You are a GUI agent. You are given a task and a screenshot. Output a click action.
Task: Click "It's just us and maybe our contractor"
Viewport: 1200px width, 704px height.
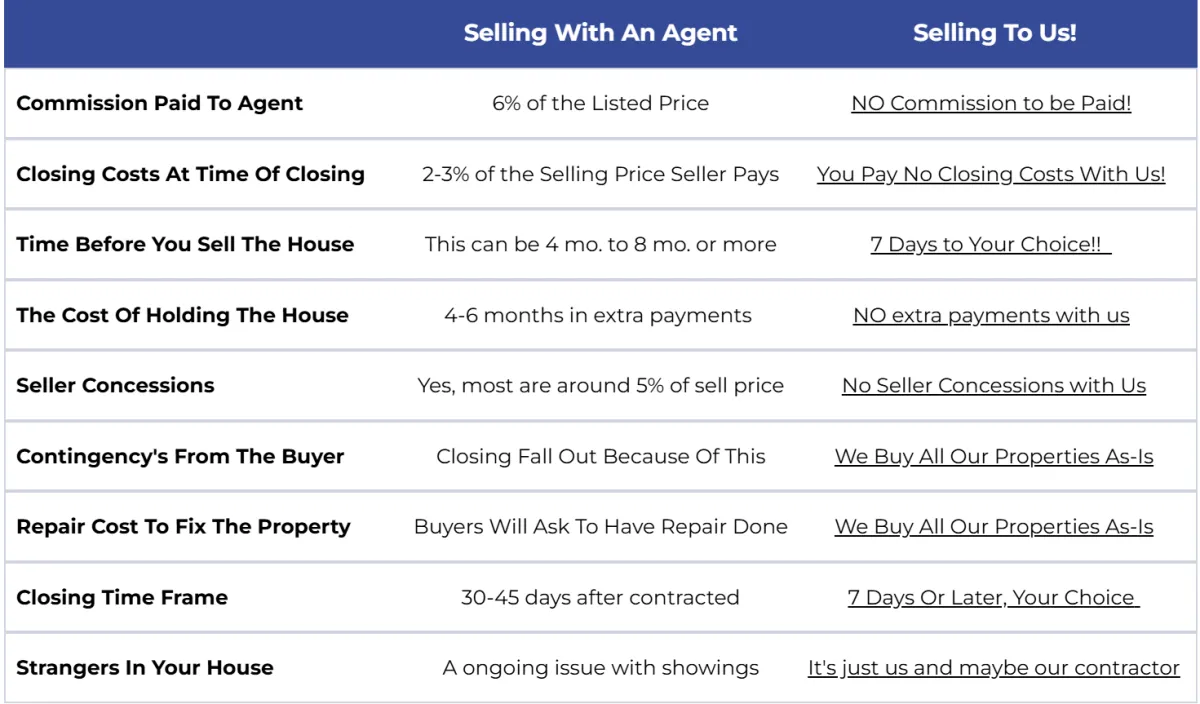[994, 668]
